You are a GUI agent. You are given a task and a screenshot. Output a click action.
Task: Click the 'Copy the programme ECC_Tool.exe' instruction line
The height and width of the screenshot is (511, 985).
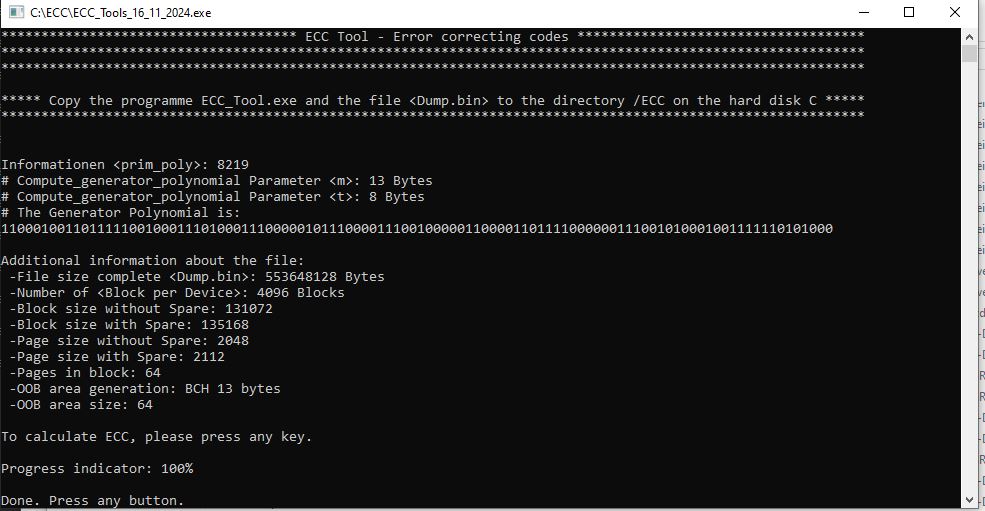(x=433, y=101)
